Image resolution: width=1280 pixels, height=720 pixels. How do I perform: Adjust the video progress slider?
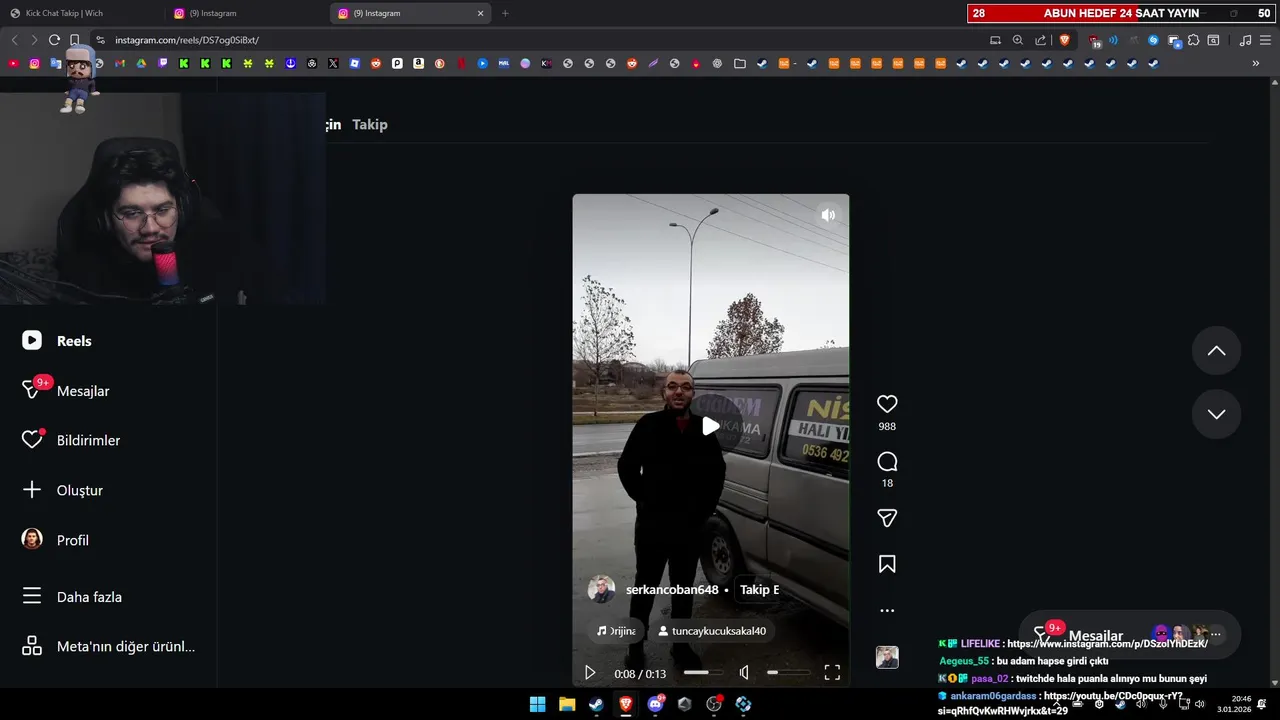(x=703, y=673)
